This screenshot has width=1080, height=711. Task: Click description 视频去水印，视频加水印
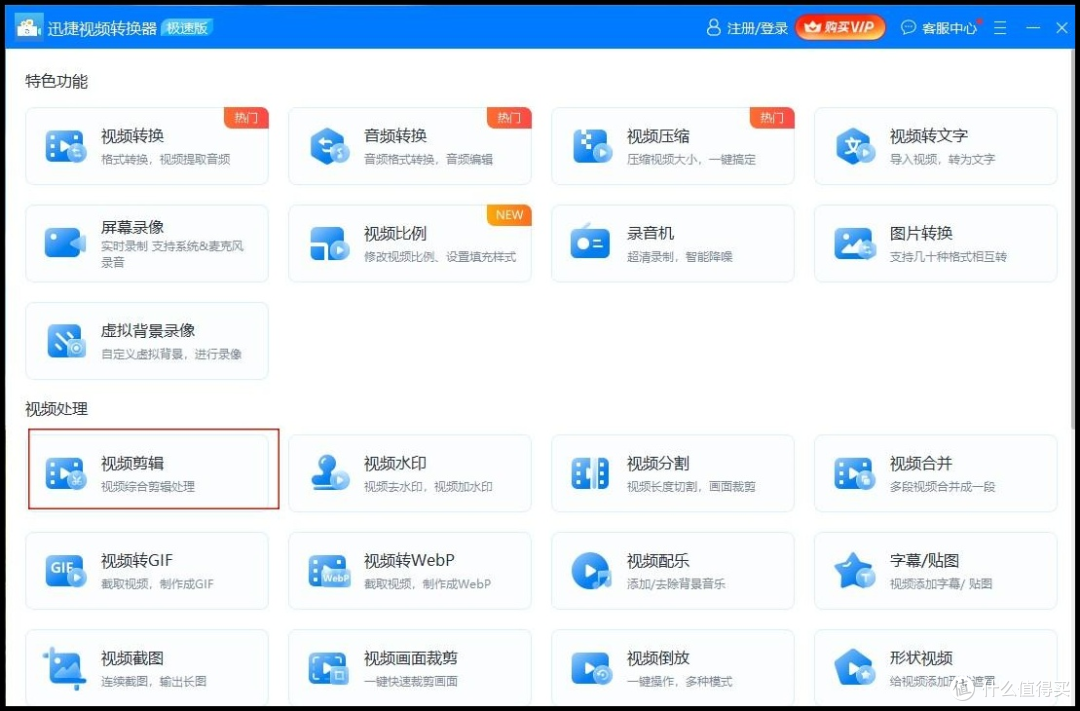pos(428,486)
